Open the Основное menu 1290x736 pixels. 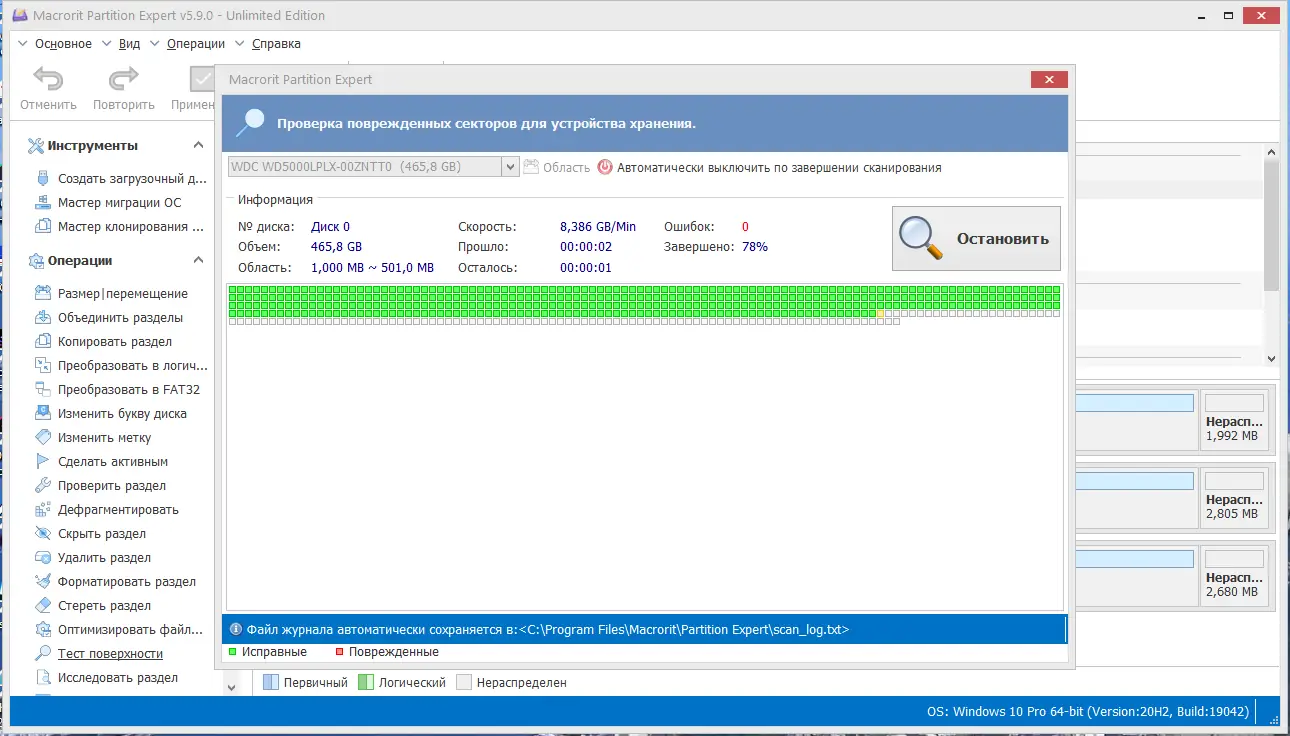63,44
